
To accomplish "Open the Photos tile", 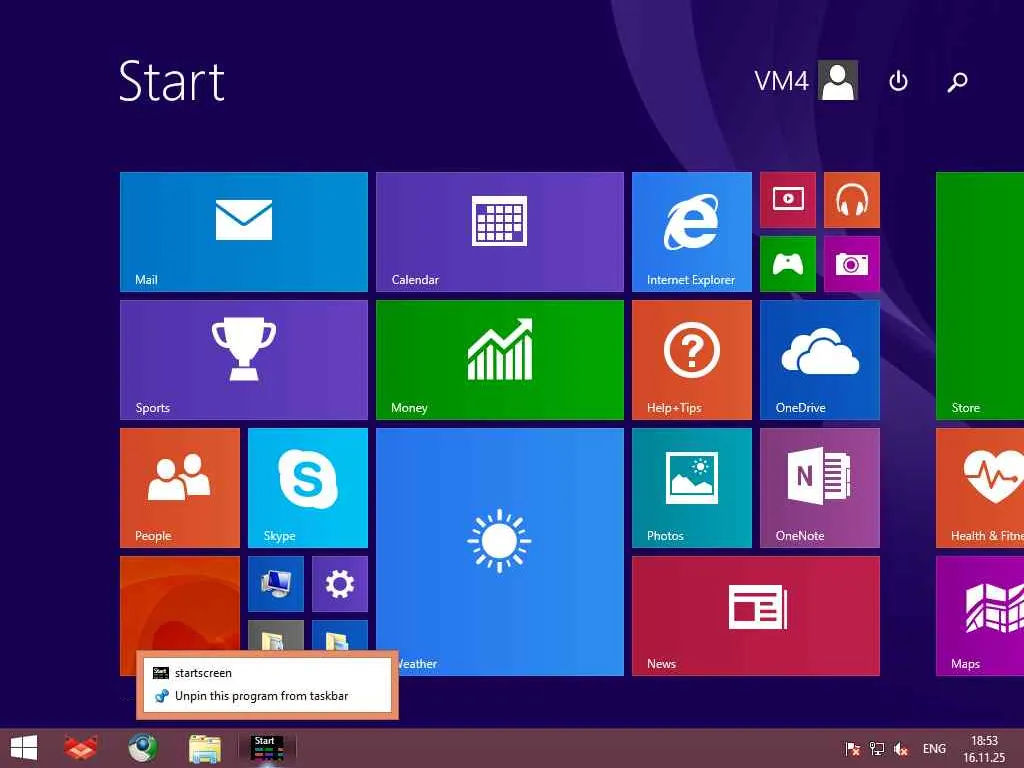I will tap(692, 488).
